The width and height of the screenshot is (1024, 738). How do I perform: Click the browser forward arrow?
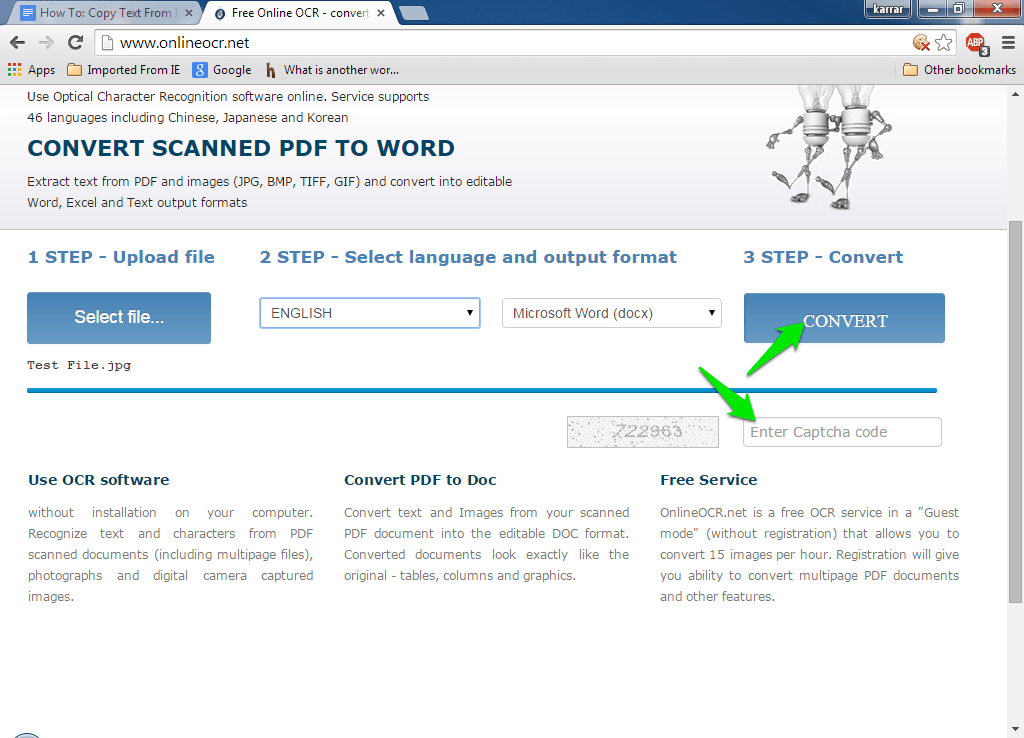coord(46,43)
